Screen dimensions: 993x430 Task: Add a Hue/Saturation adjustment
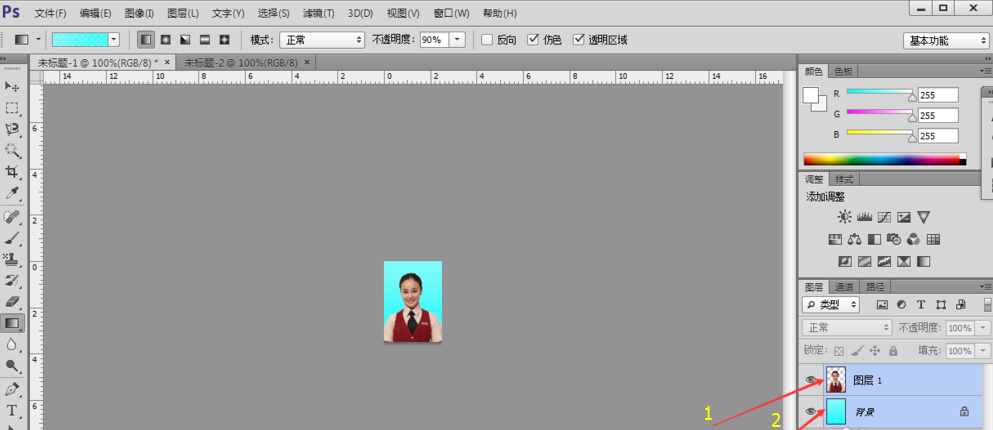click(835, 239)
